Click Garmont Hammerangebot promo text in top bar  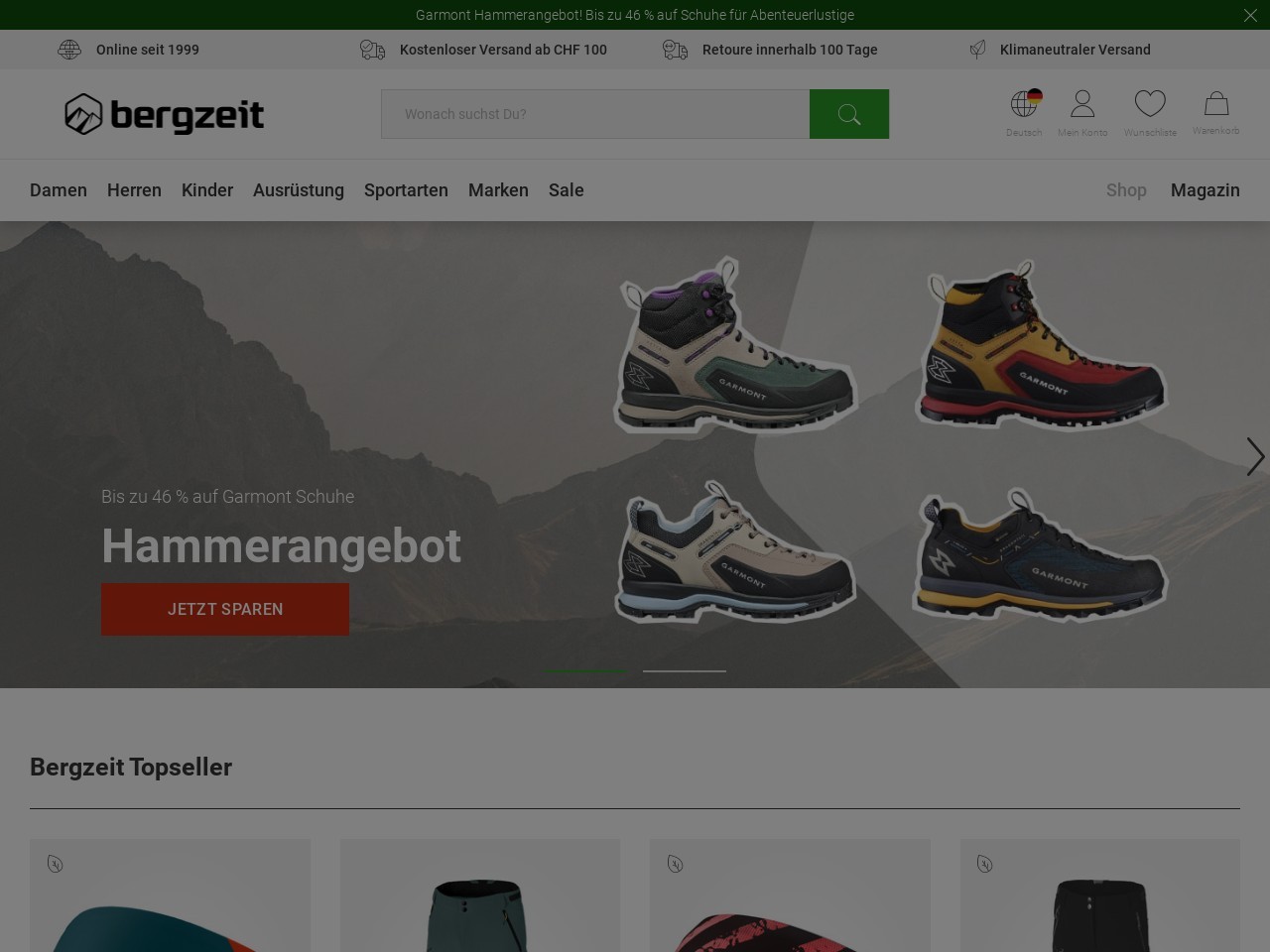pos(635,15)
